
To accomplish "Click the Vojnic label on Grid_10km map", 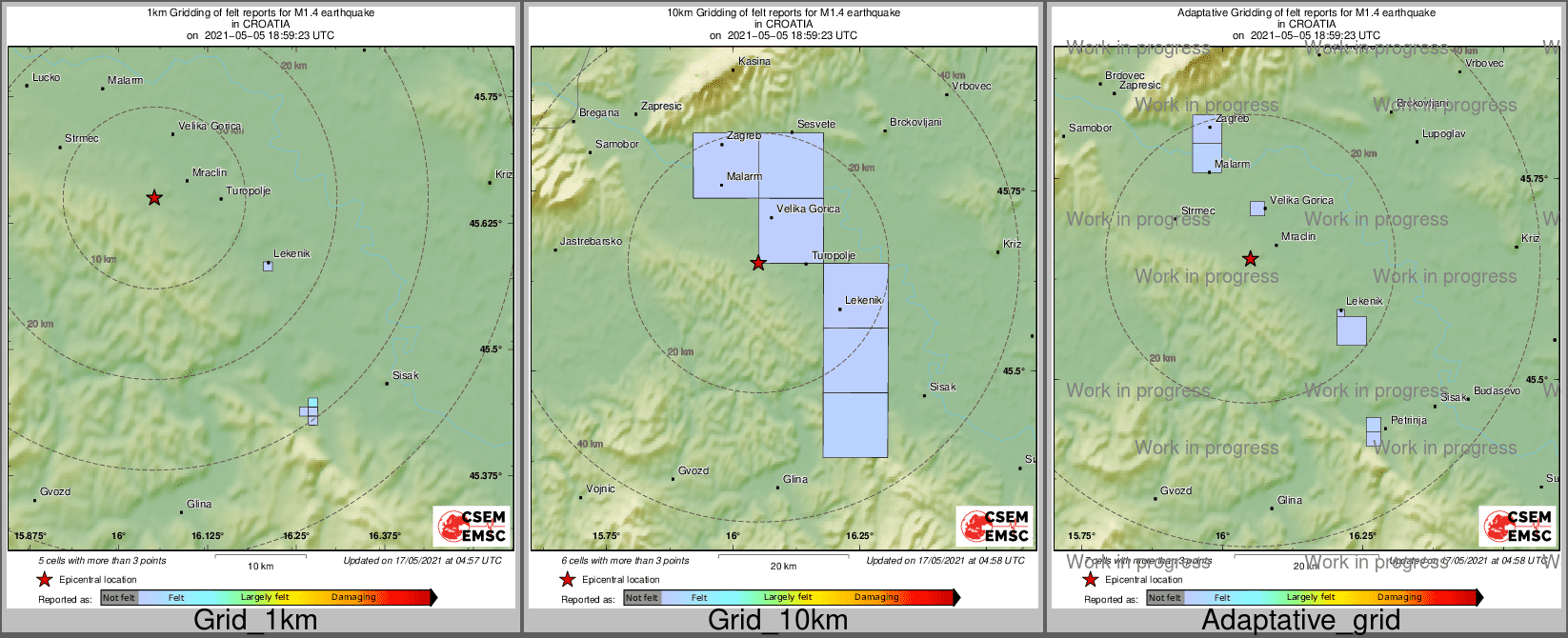I will tap(600, 488).
